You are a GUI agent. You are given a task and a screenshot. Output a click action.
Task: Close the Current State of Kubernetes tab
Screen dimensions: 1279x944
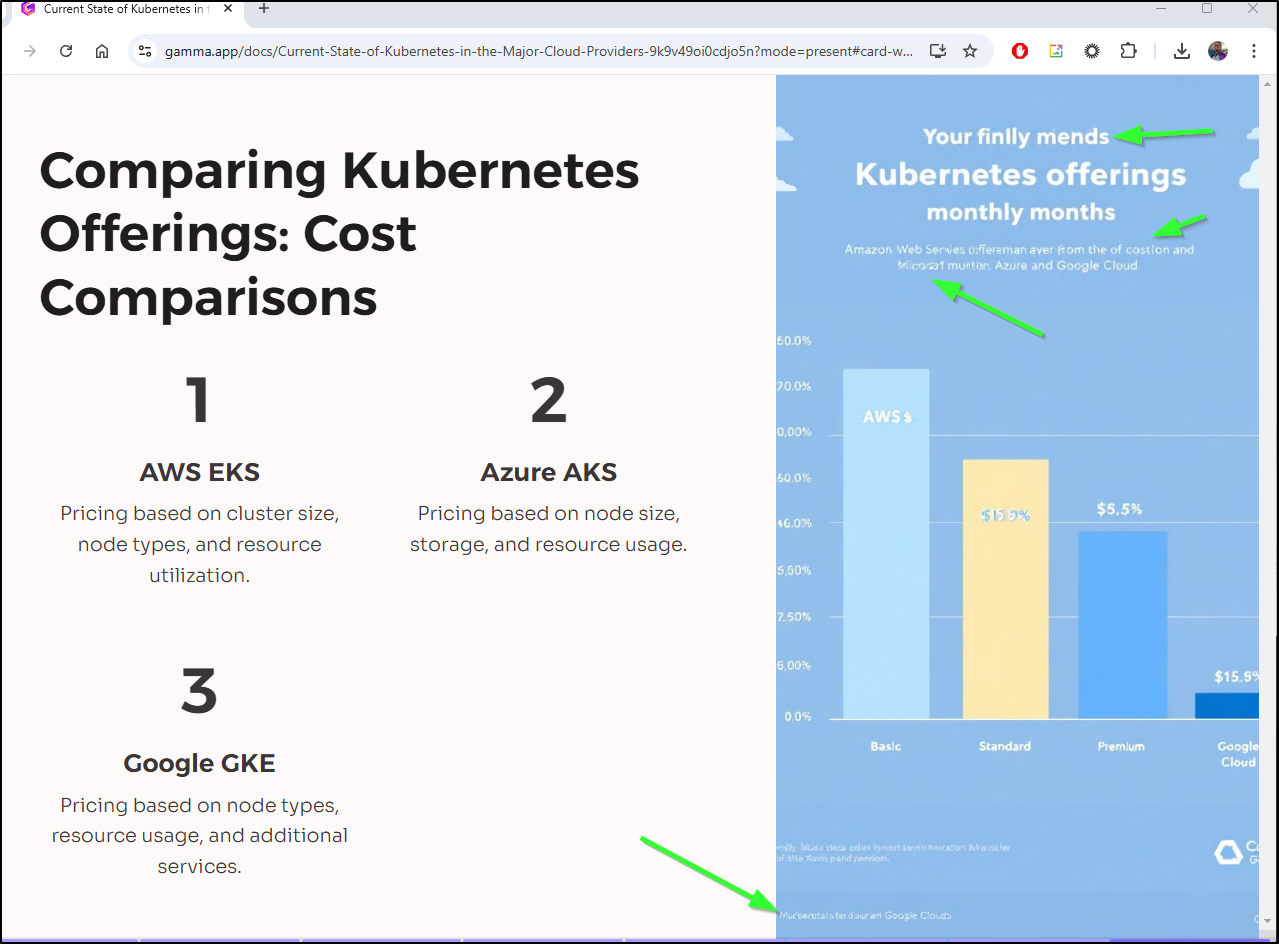point(230,9)
